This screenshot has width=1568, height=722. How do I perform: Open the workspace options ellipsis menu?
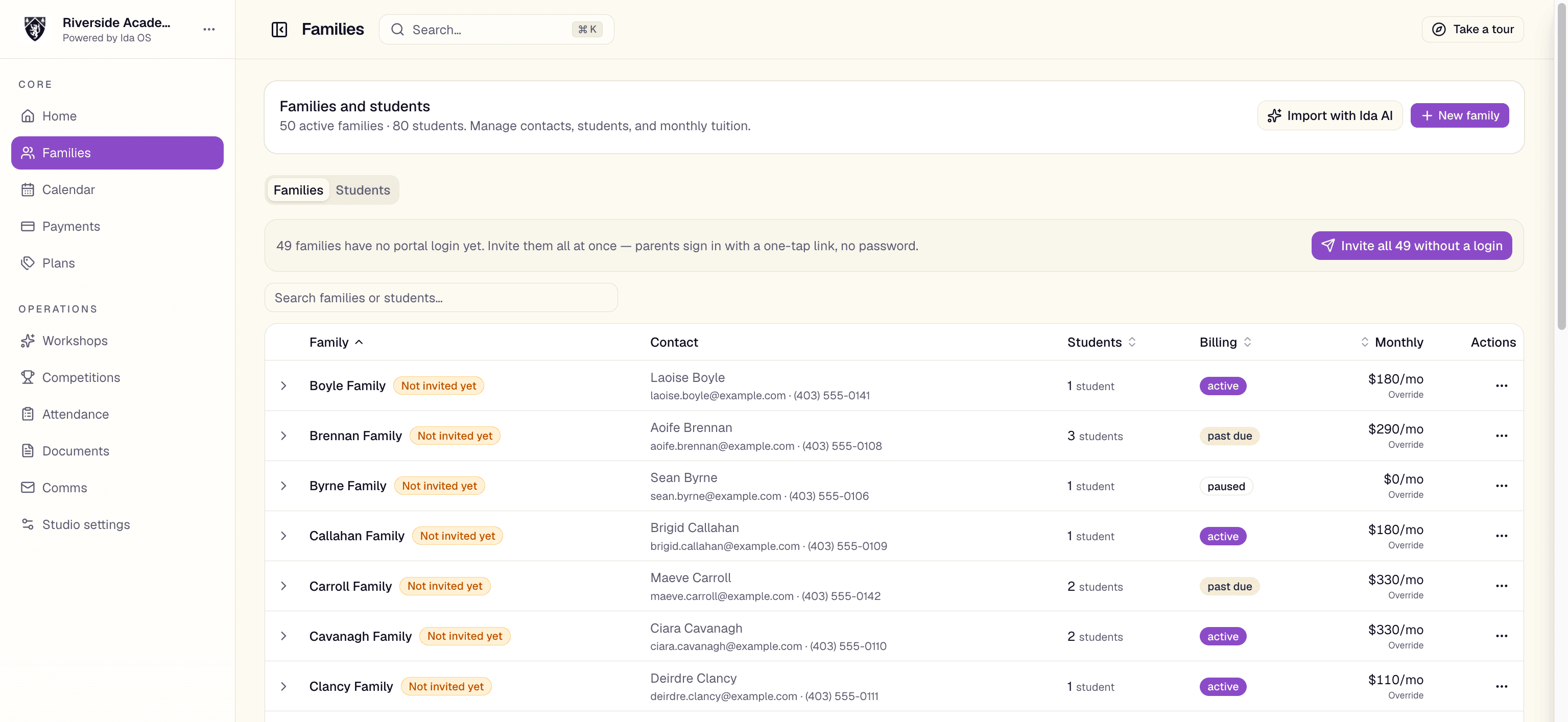pos(209,29)
